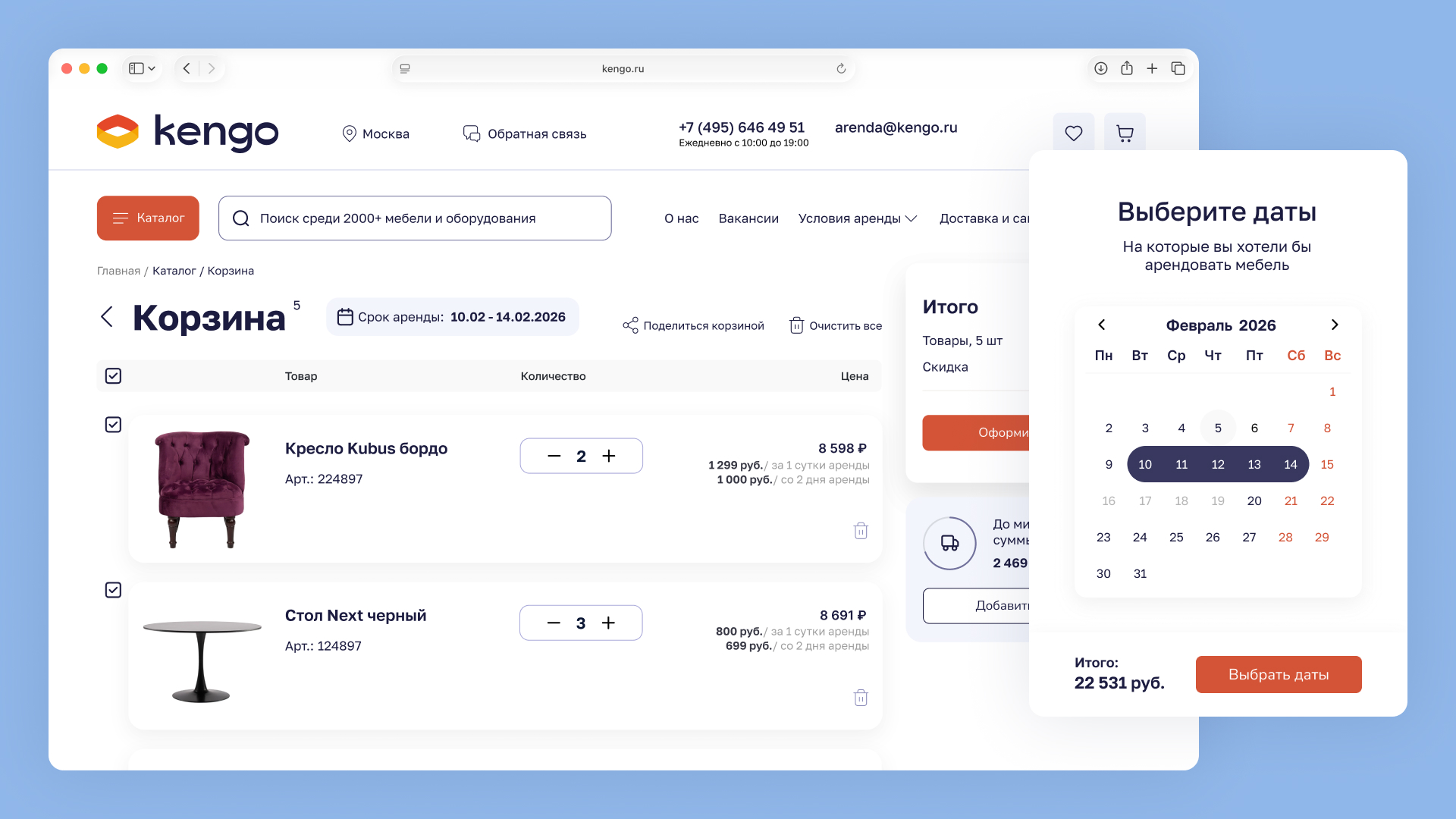This screenshot has width=1456, height=819.
Task: Go to next month in calendar
Action: [1335, 325]
